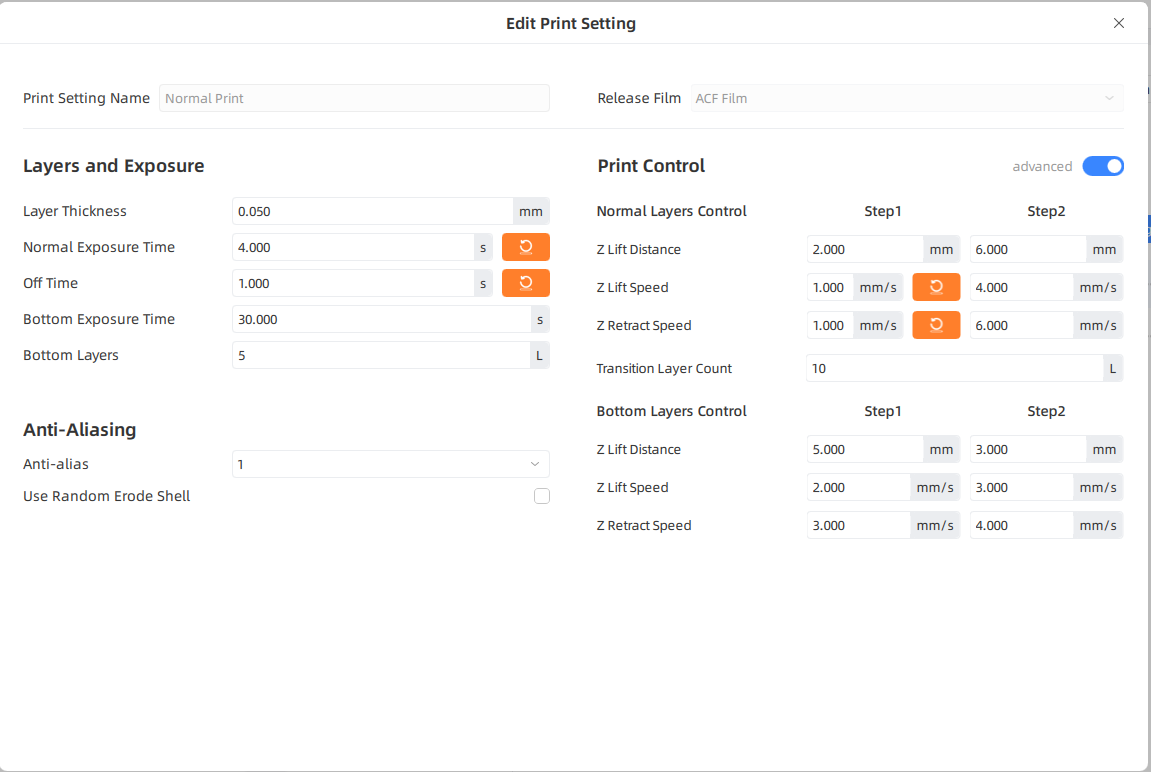This screenshot has height=772, width=1151.
Task: Open the Anti-alias dropdown
Action: pyautogui.click(x=390, y=464)
